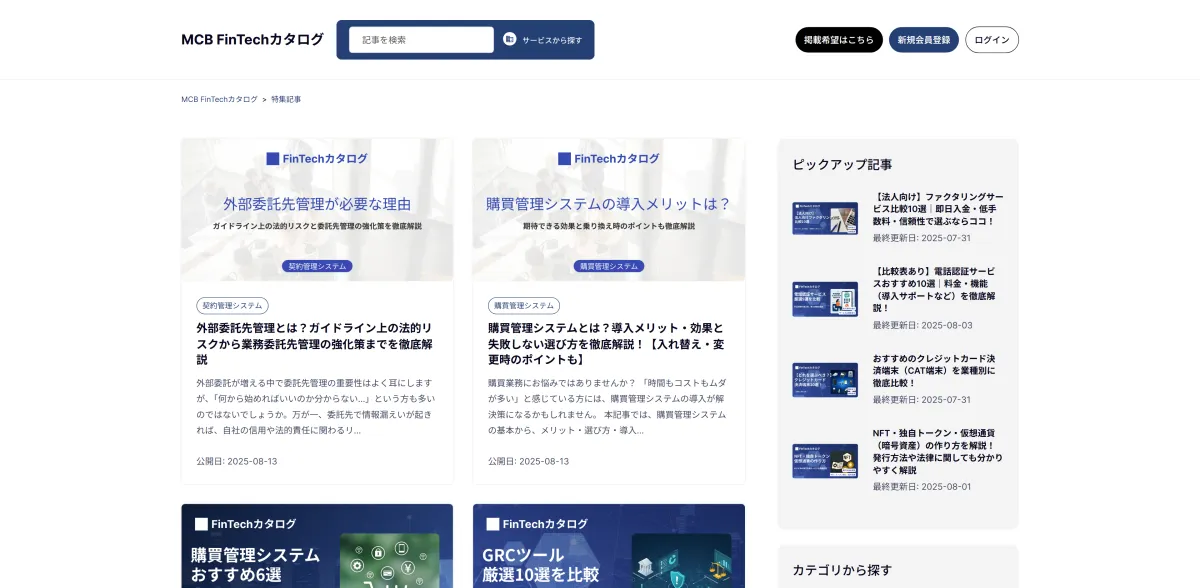
Task: Open the ファクタリングサービス比較10選 pickup thumbnail
Action: 825,218
